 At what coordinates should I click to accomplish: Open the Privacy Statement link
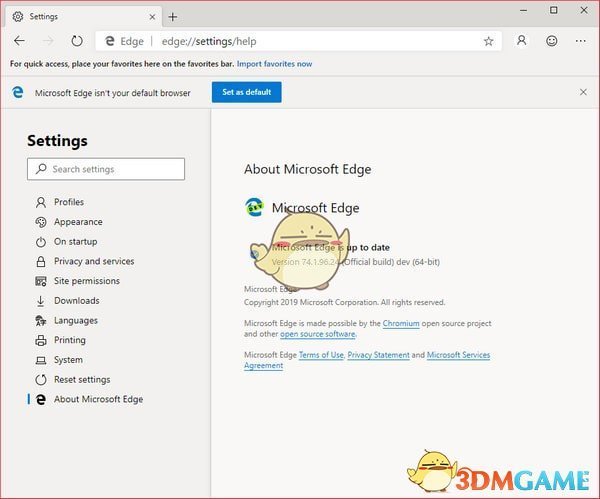[378, 355]
